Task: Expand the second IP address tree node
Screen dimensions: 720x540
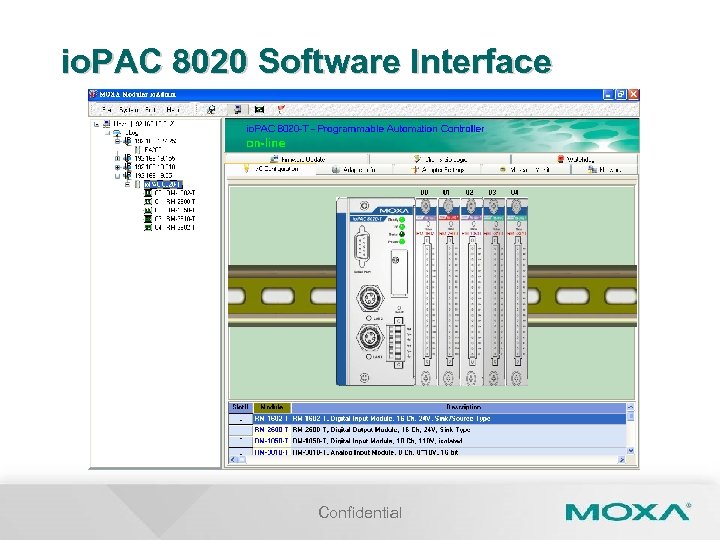Action: point(118,158)
